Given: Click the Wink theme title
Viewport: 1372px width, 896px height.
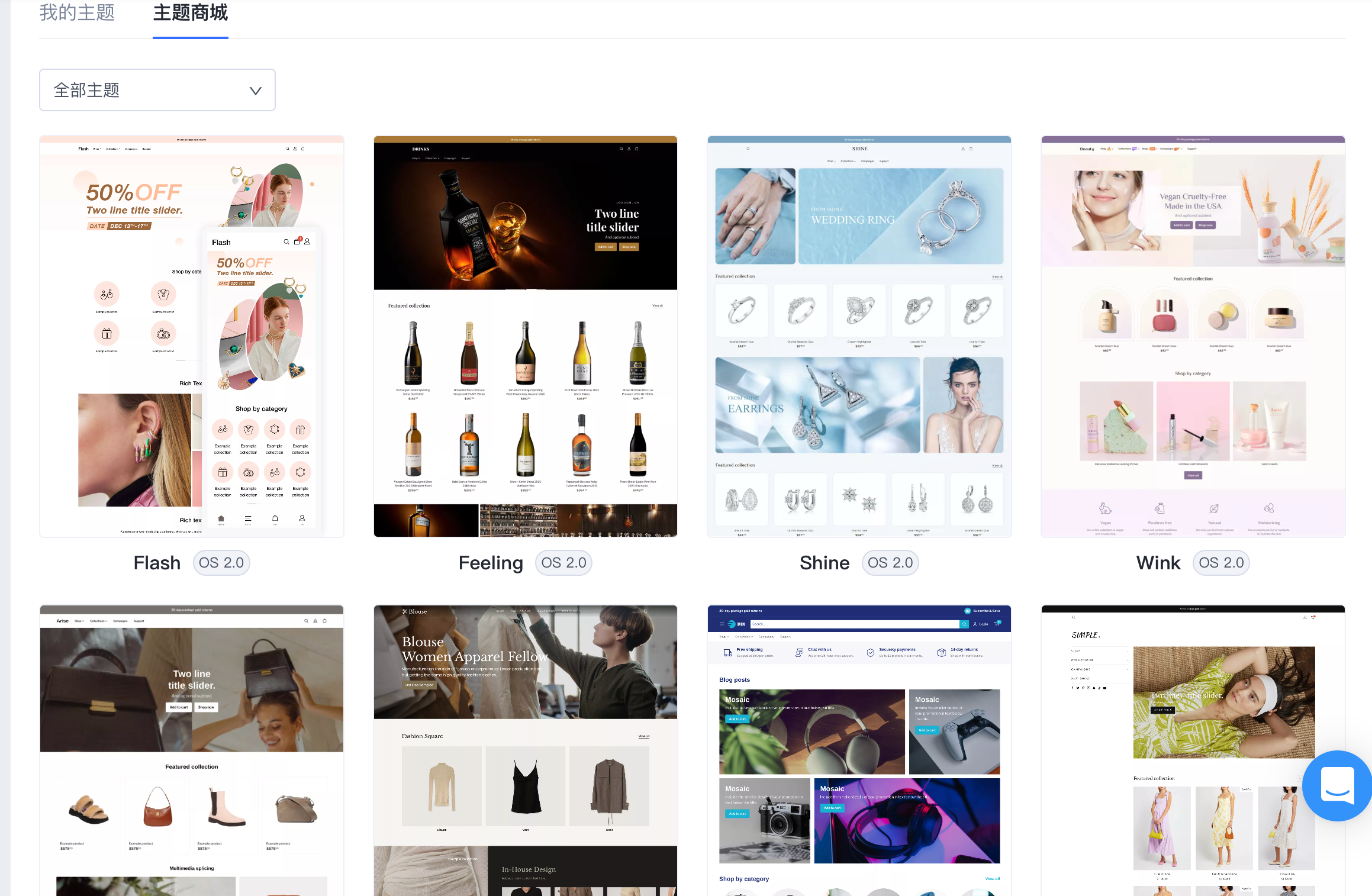Looking at the screenshot, I should pyautogui.click(x=1158, y=563).
